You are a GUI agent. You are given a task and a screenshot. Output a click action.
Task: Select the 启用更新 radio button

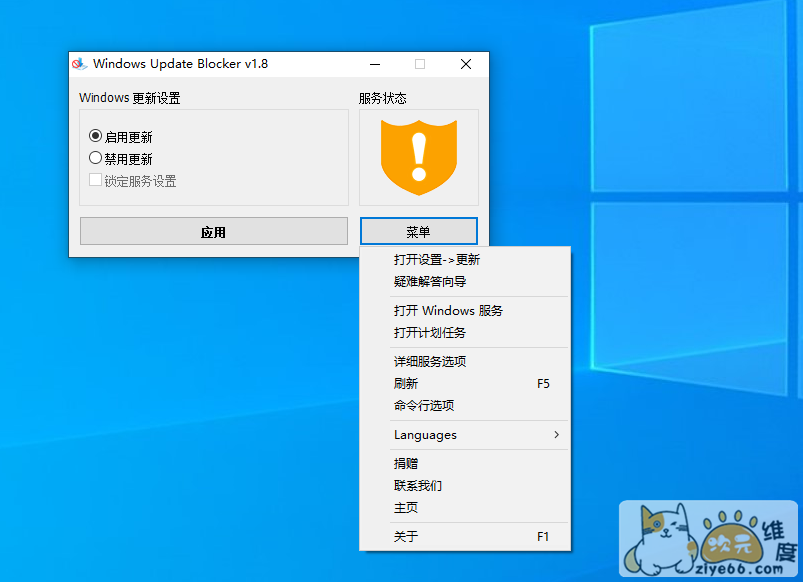(x=95, y=136)
